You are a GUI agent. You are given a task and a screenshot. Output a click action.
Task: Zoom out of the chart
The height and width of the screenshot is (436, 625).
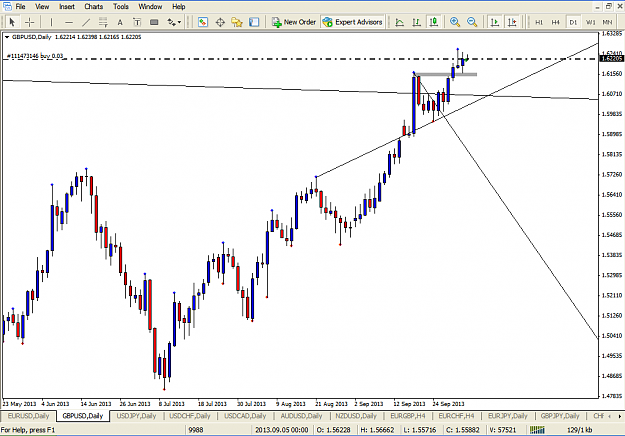pos(472,22)
